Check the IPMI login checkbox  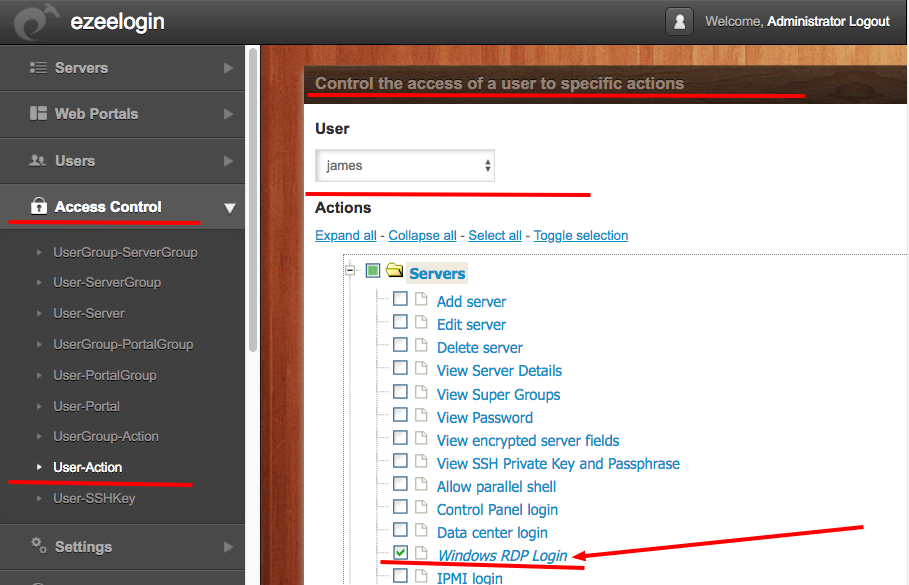tap(400, 576)
